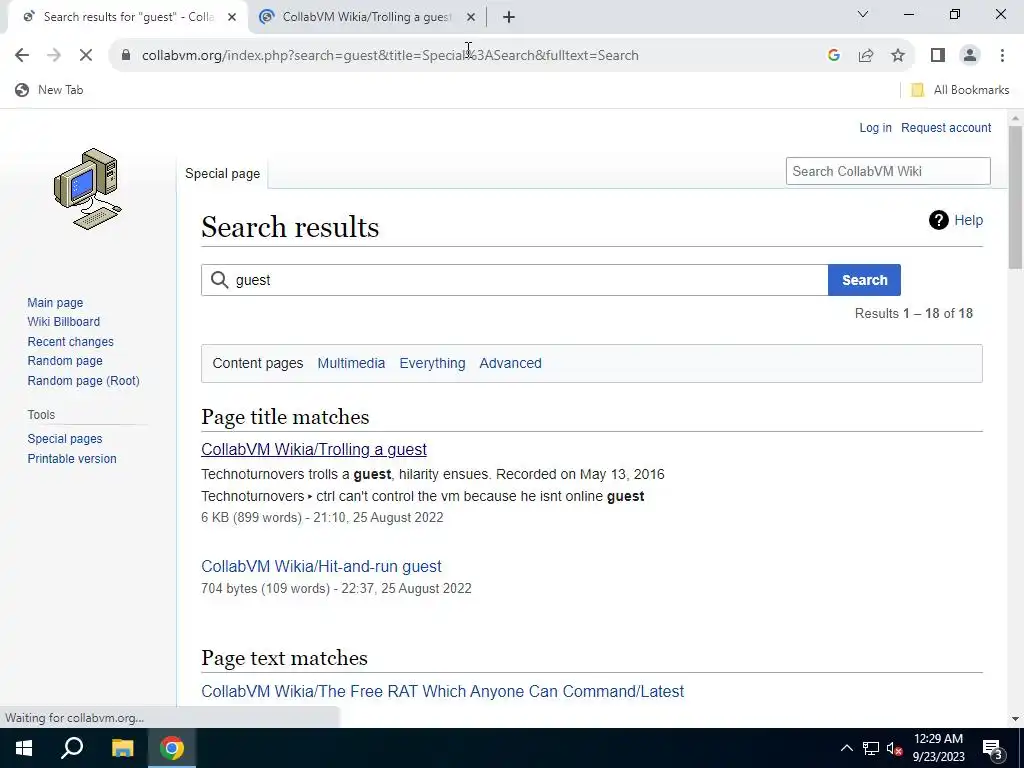Show hidden system tray icons
The height and width of the screenshot is (768, 1024).
click(846, 748)
